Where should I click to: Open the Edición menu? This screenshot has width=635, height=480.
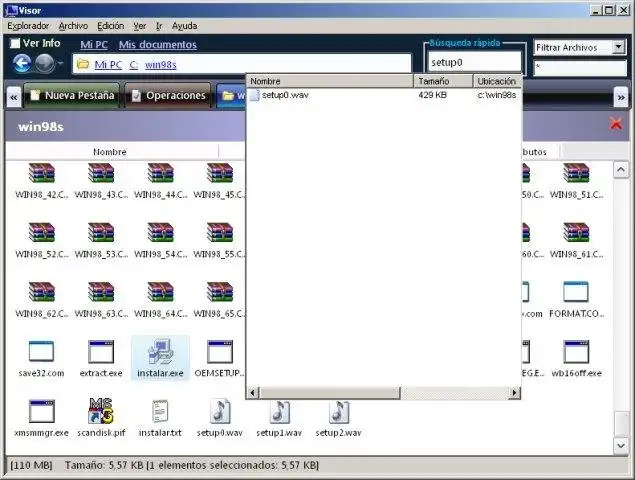coord(111,26)
